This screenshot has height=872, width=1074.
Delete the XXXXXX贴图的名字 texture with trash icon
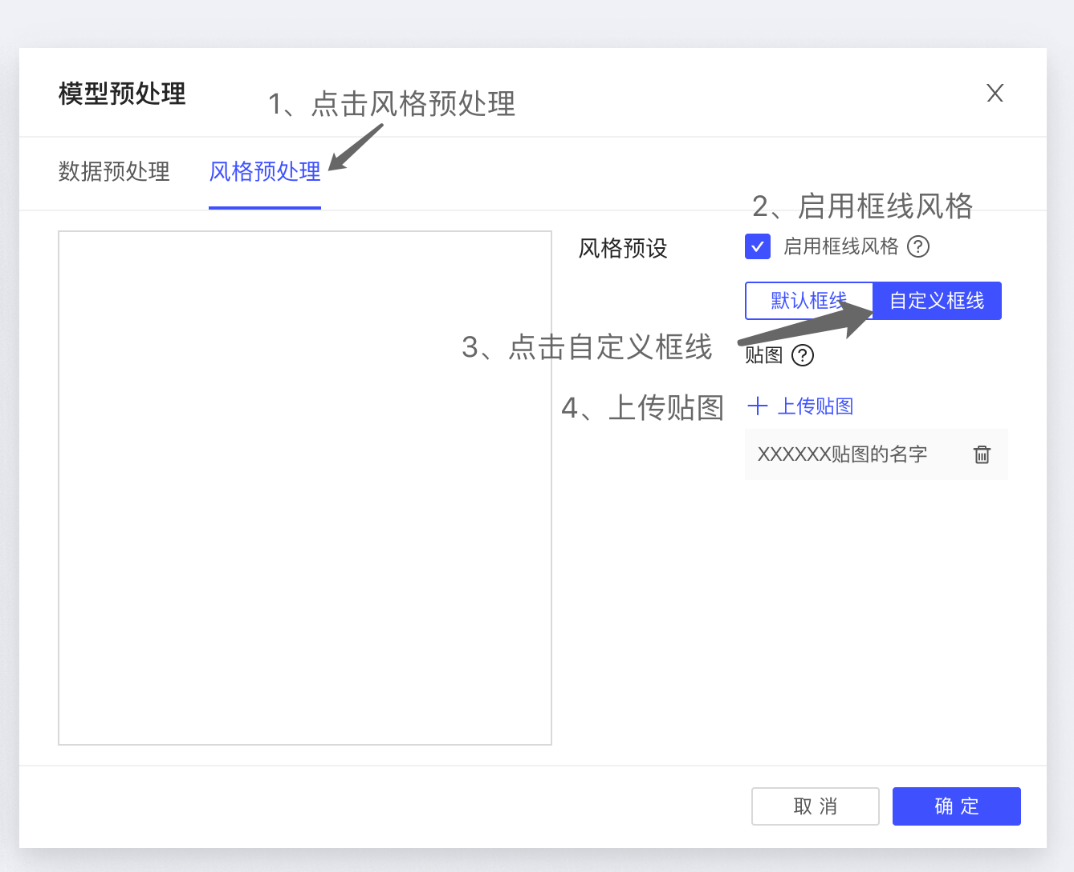tap(982, 454)
